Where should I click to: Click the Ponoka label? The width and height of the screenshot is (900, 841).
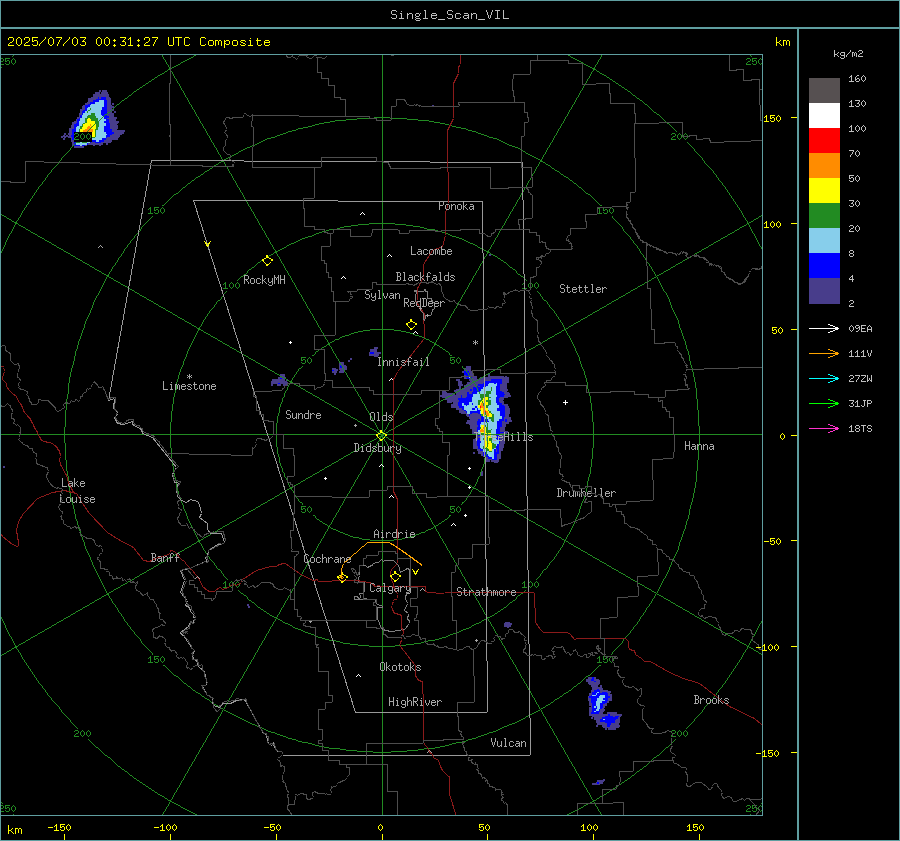456,207
